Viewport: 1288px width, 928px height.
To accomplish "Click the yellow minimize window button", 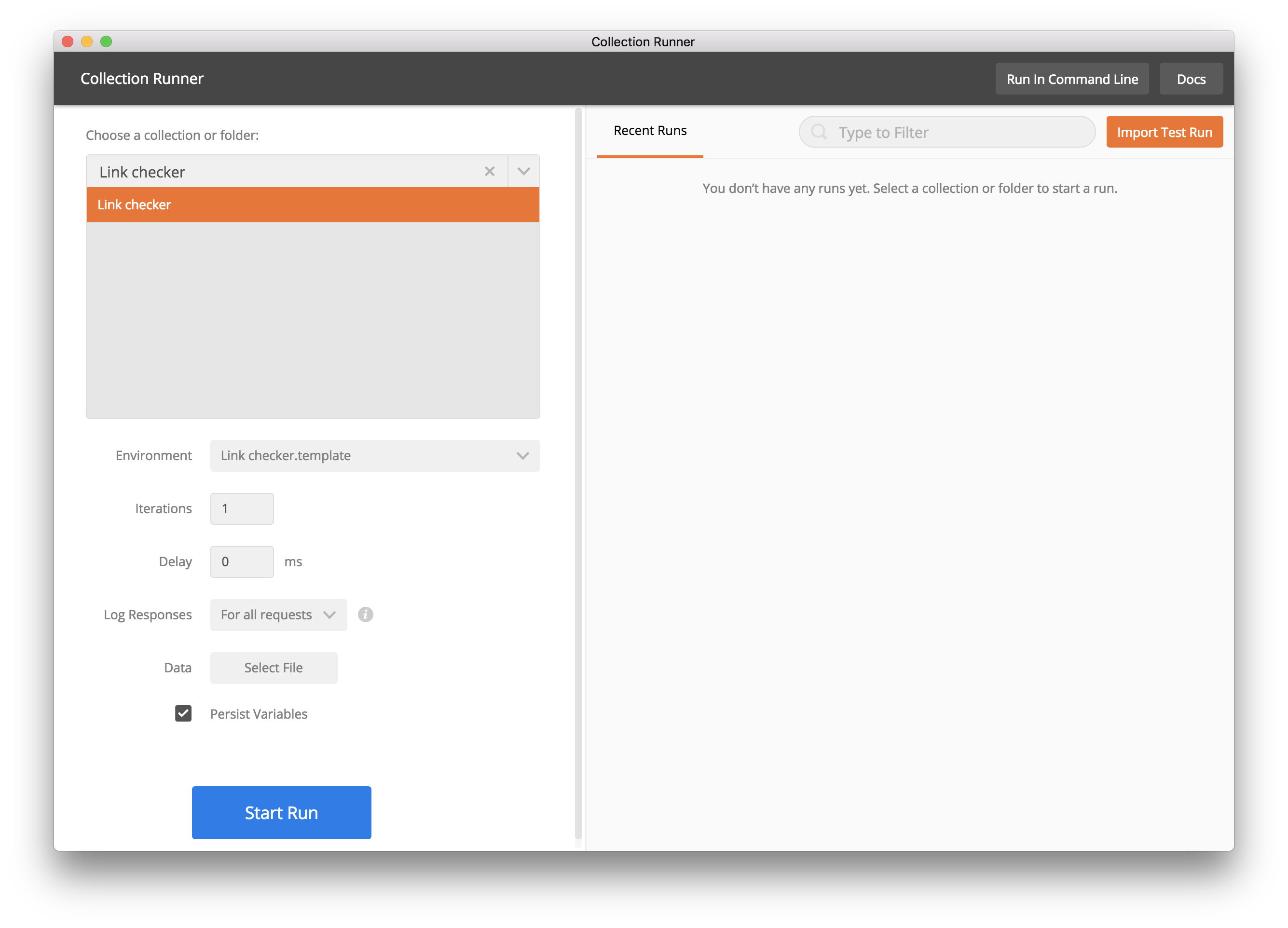I will (87, 41).
